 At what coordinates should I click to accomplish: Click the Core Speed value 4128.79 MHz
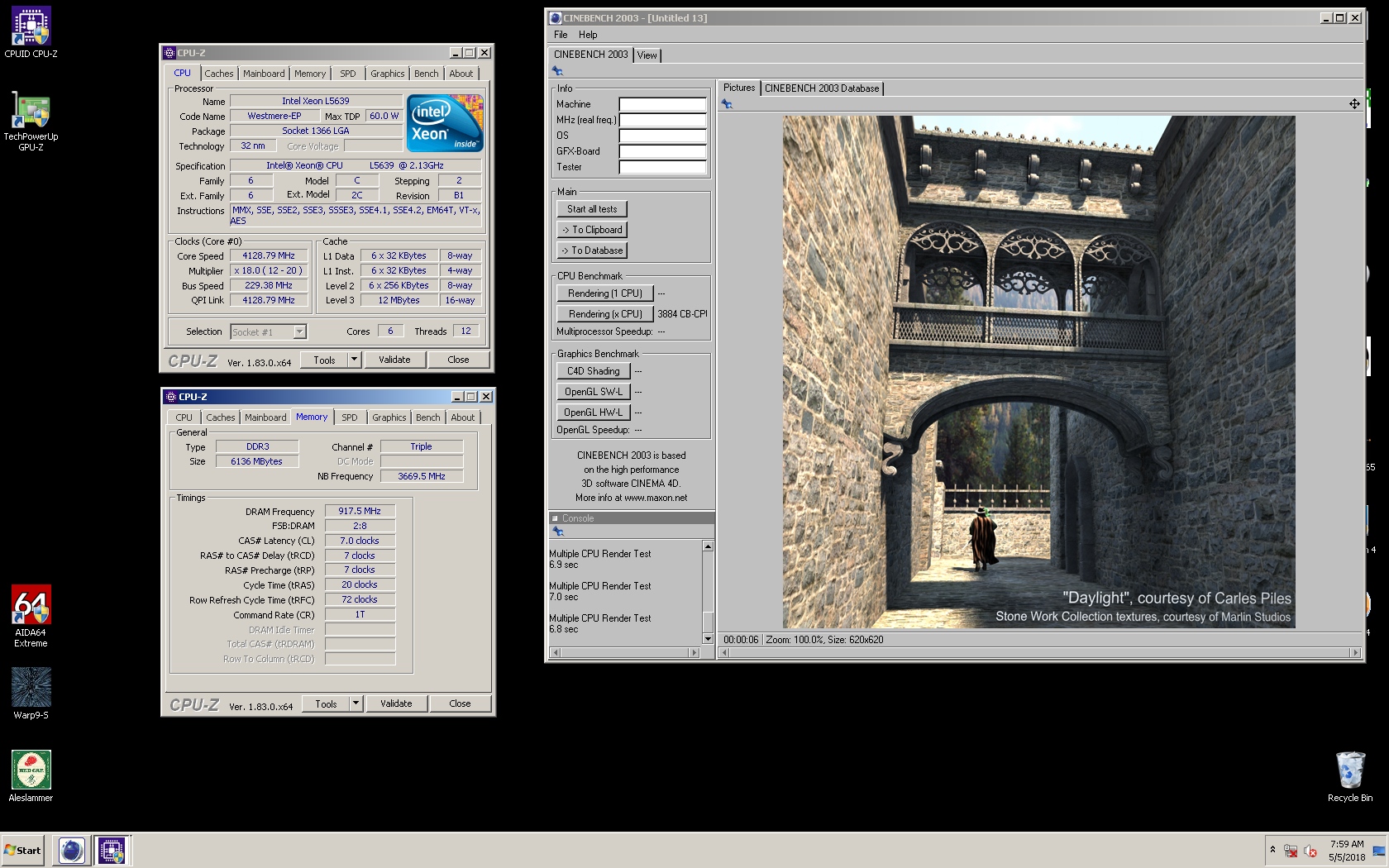[269, 256]
